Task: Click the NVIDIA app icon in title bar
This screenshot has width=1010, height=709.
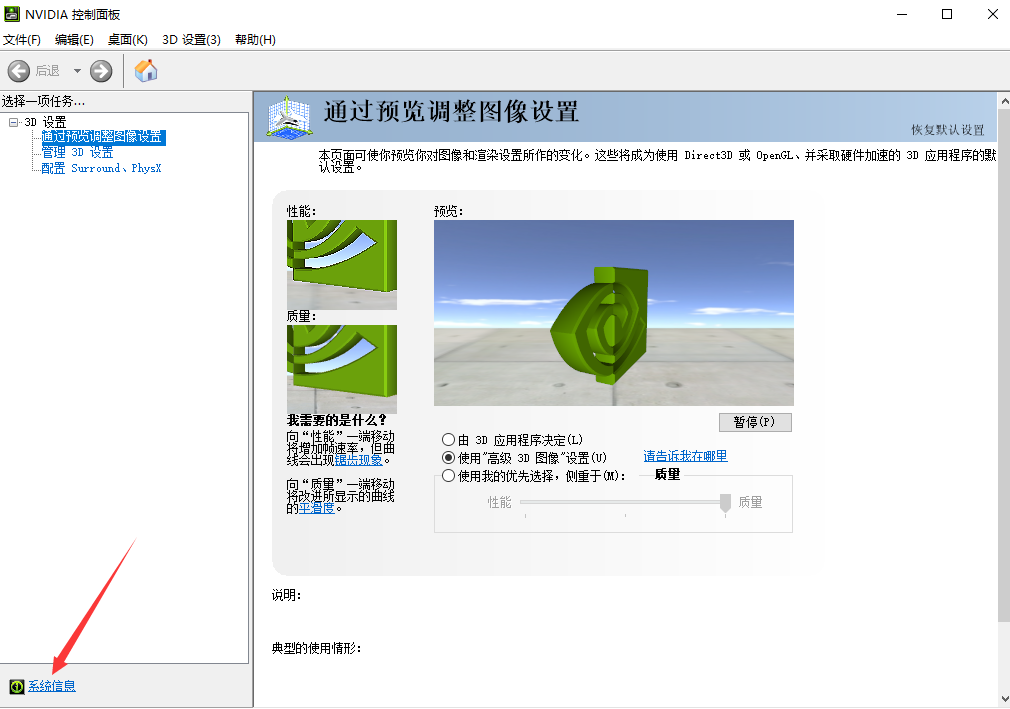Action: coord(12,14)
